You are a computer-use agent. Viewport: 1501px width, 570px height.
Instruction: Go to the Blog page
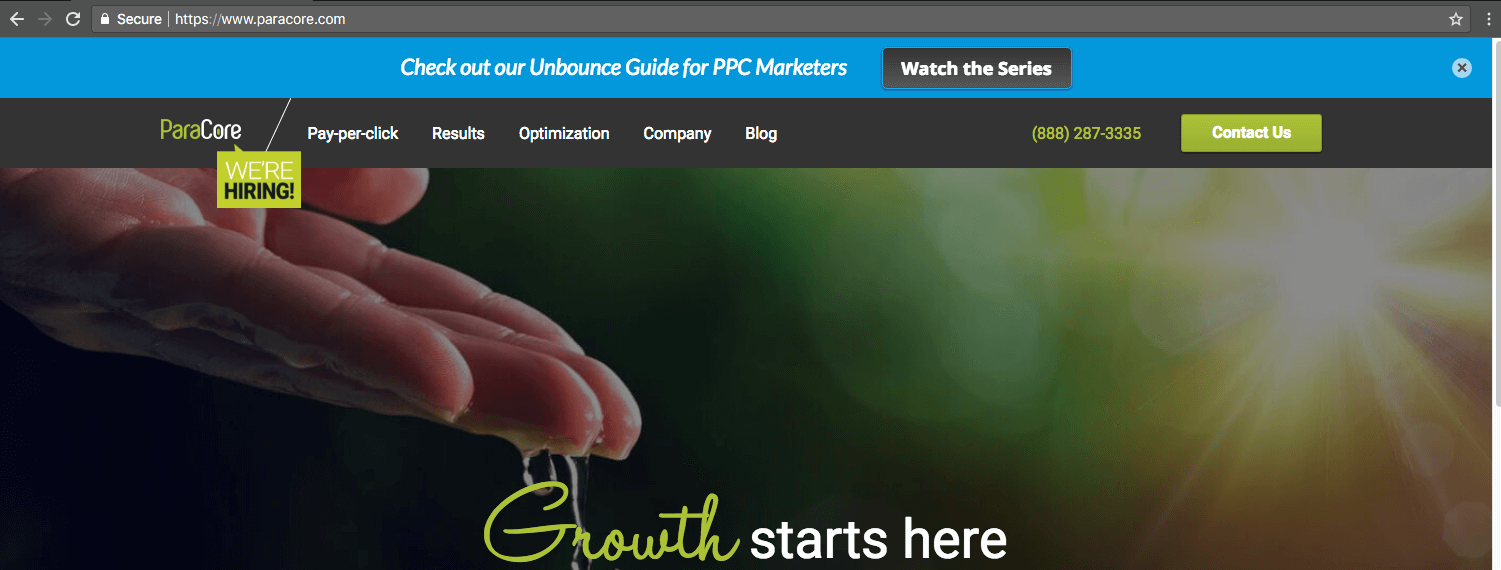(x=761, y=133)
